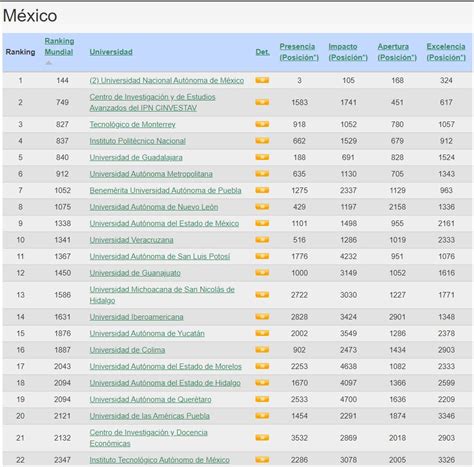
Task: Open Universidad Autónoma de Yucatán link
Action: (x=147, y=333)
